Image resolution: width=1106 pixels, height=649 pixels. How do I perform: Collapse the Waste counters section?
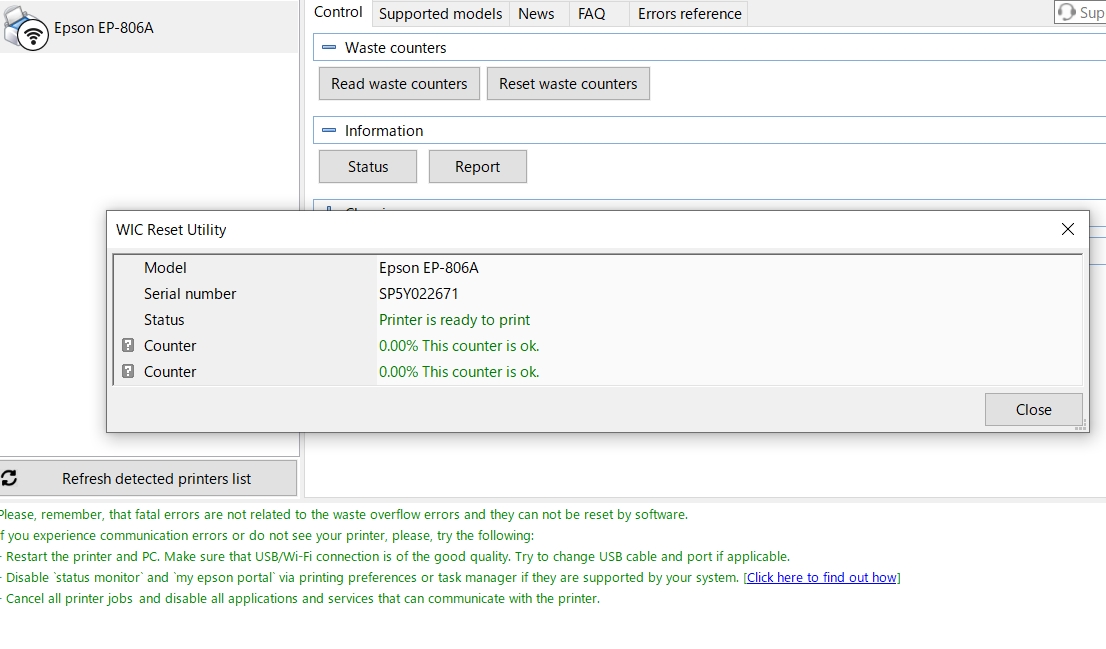pyautogui.click(x=329, y=47)
